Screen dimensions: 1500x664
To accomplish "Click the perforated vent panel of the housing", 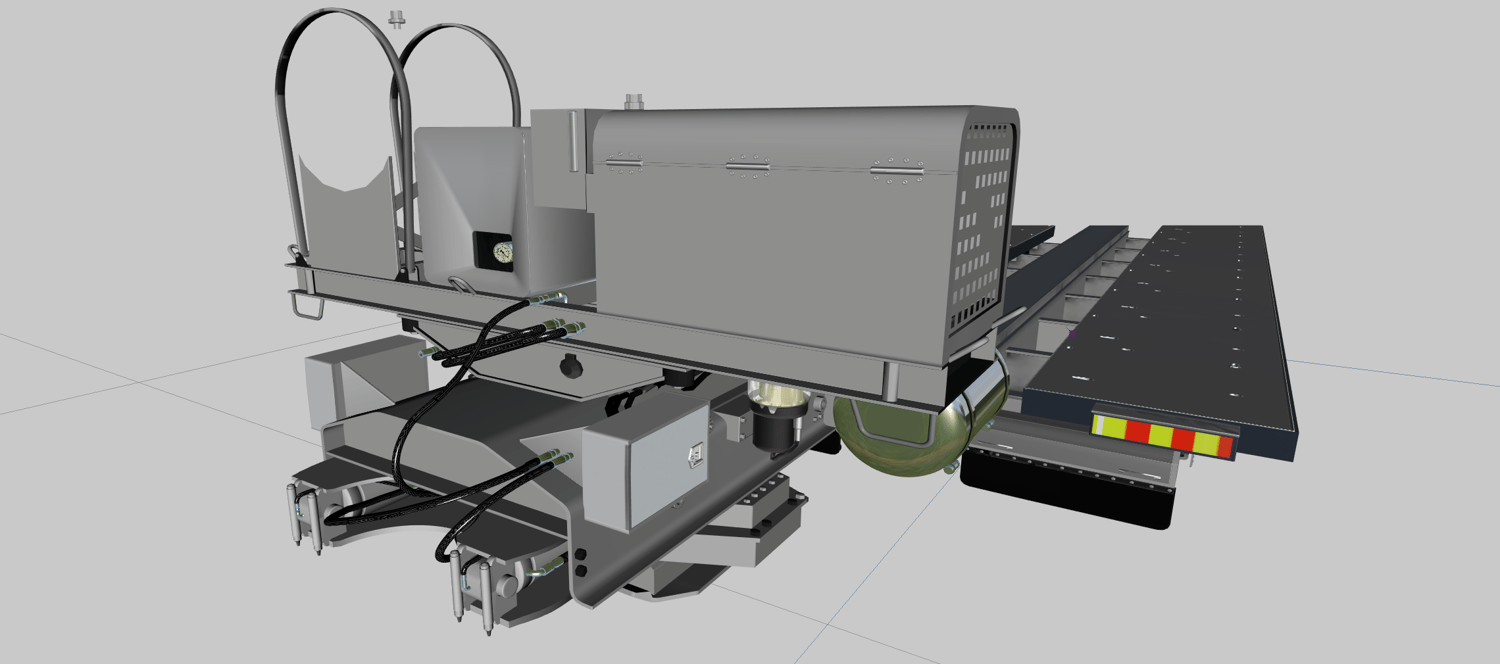I will (x=982, y=226).
